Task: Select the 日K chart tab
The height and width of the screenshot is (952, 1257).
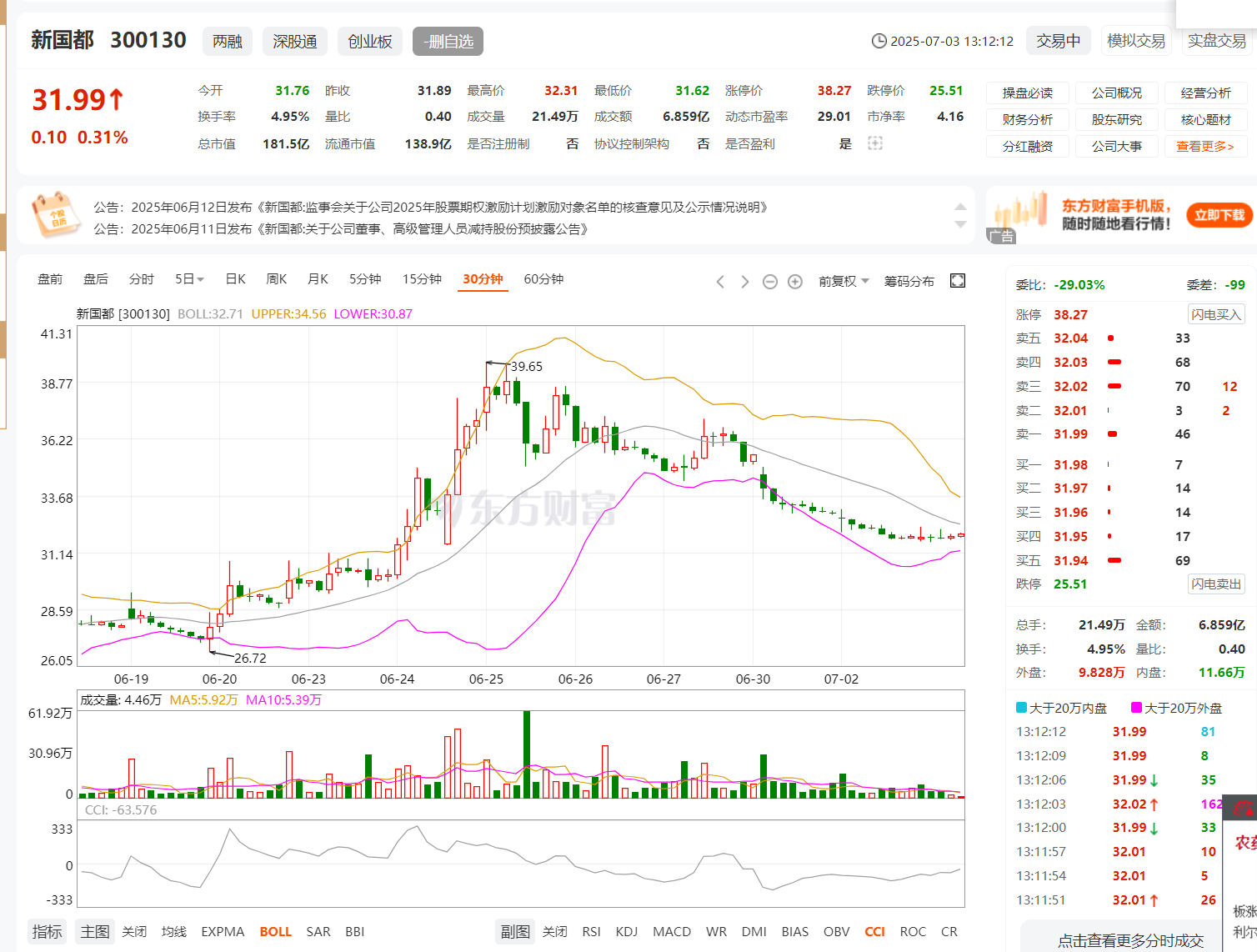Action: pos(236,279)
